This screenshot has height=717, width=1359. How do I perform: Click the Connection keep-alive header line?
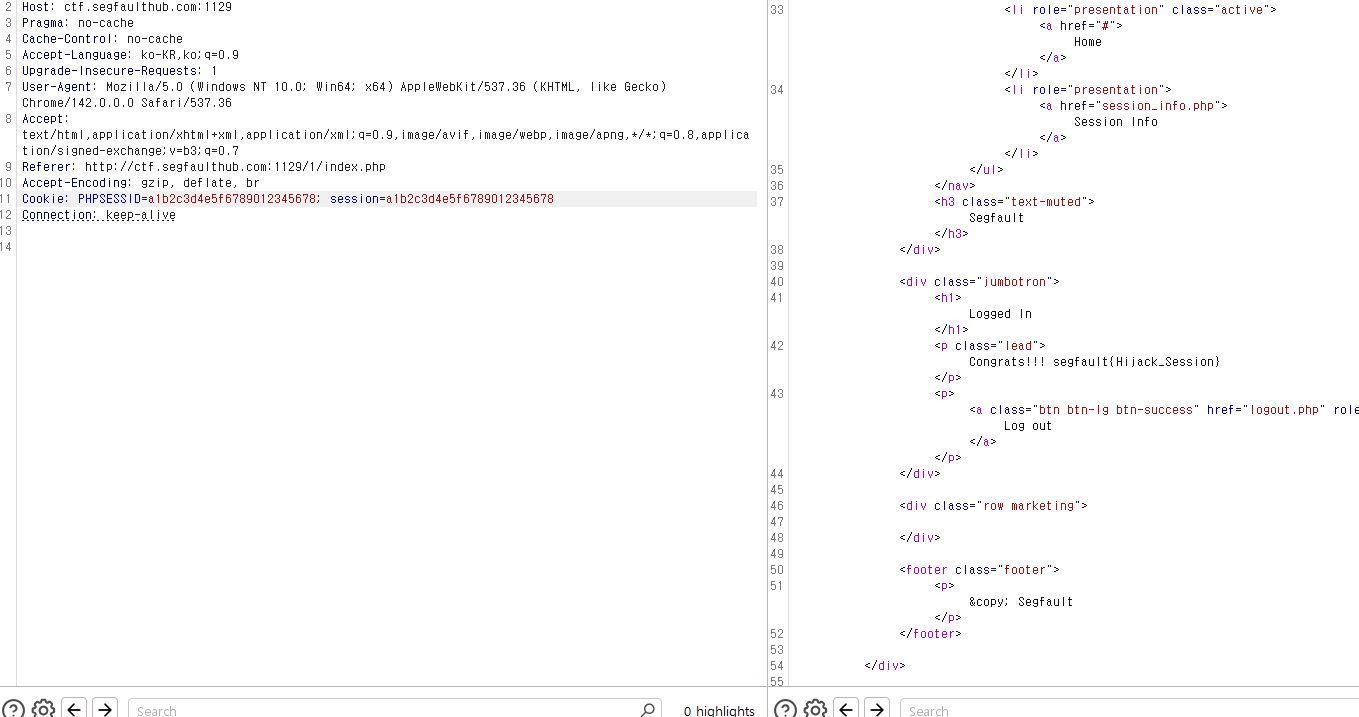point(98,215)
